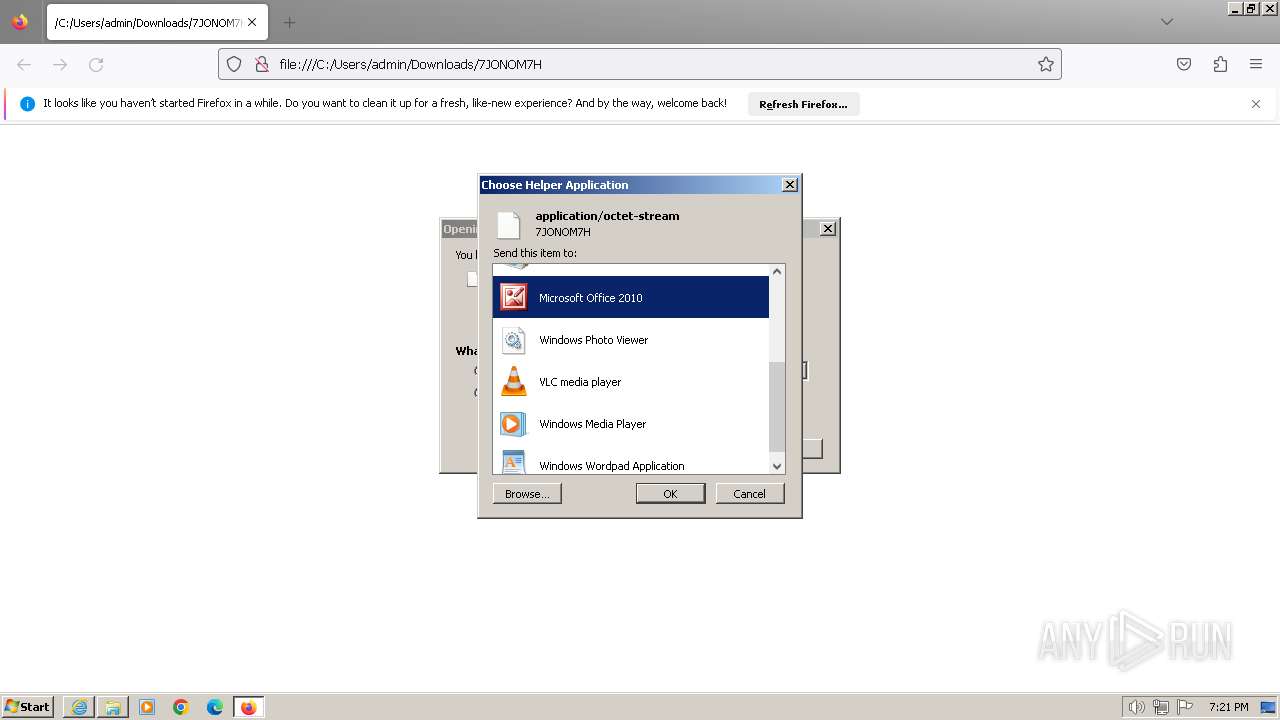Image resolution: width=1280 pixels, height=720 pixels.
Task: Select Windows Photo Viewer icon
Action: (513, 340)
